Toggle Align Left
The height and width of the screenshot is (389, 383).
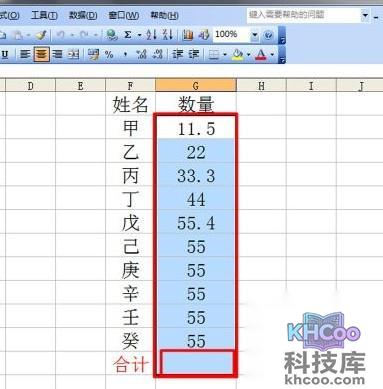pos(25,54)
